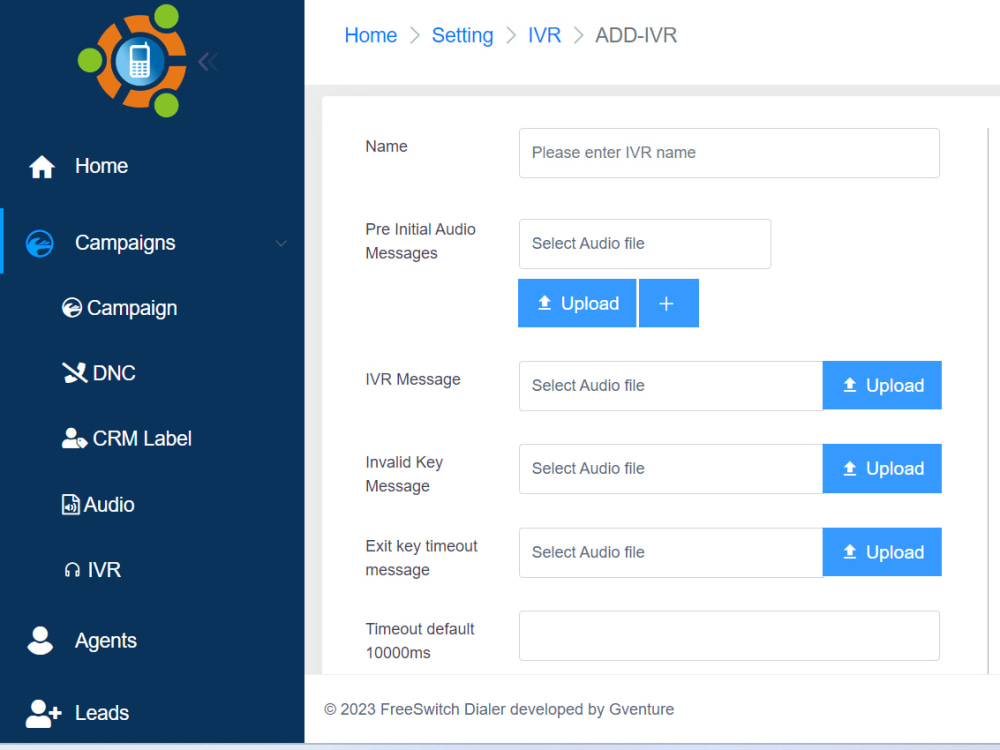Screen dimensions: 1000x750
Task: Select the Campaign globe icon in sidebar
Action: point(72,307)
